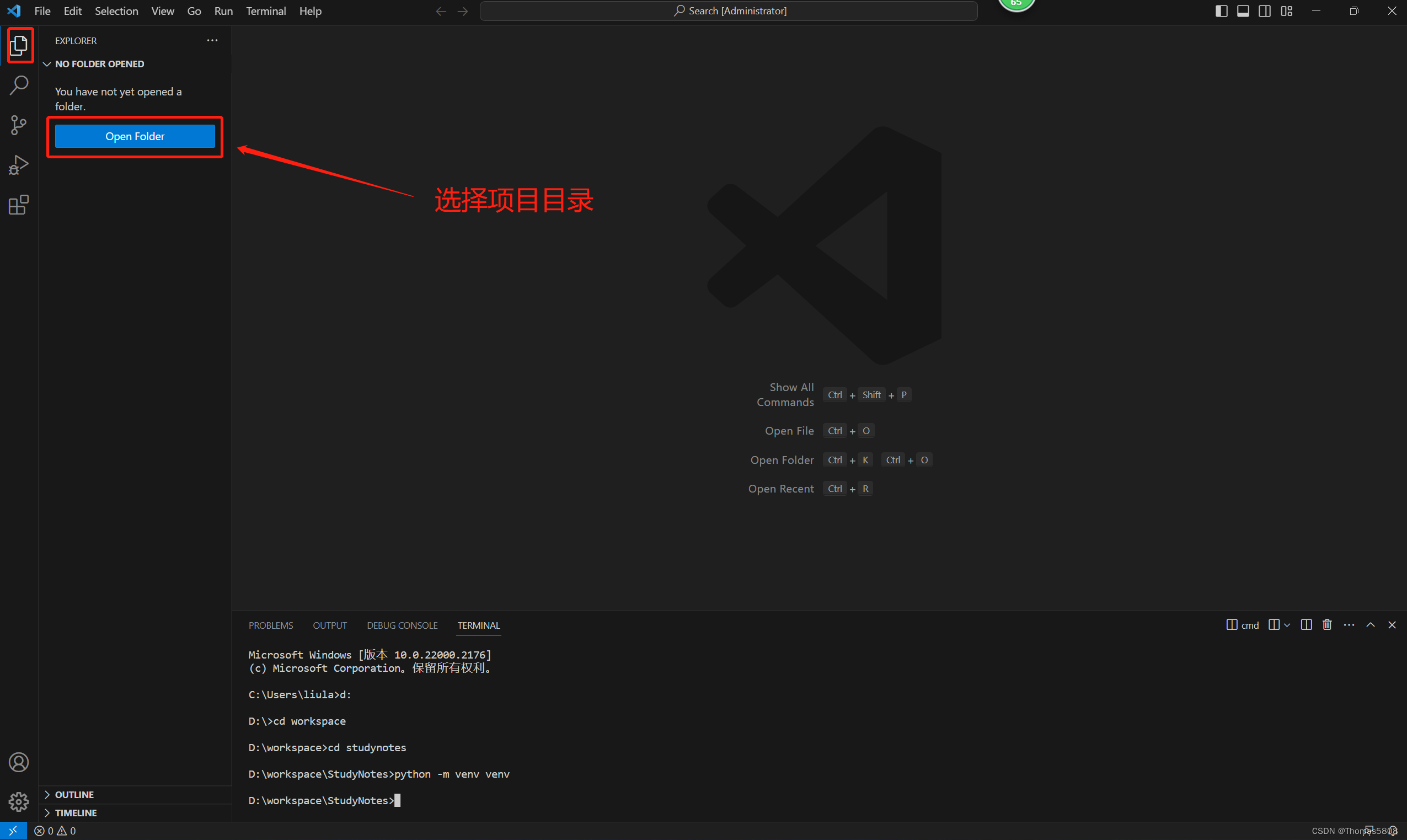Toggle primary side bar visibility
The height and width of the screenshot is (840, 1407).
pos(1221,10)
